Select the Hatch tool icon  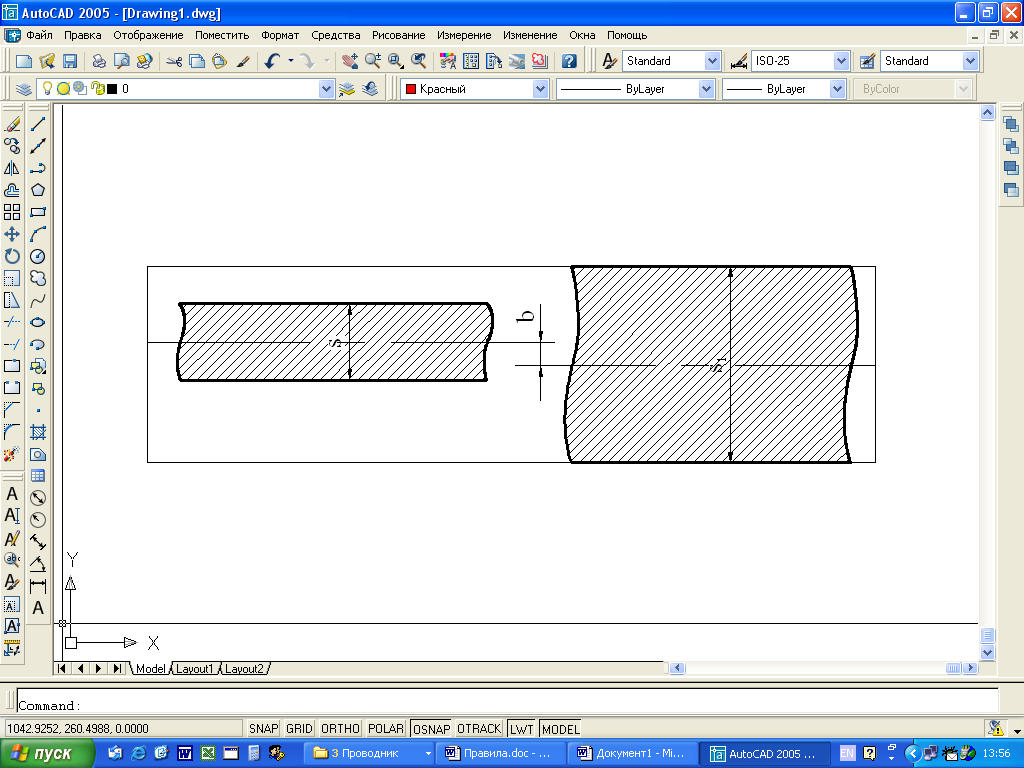38,432
